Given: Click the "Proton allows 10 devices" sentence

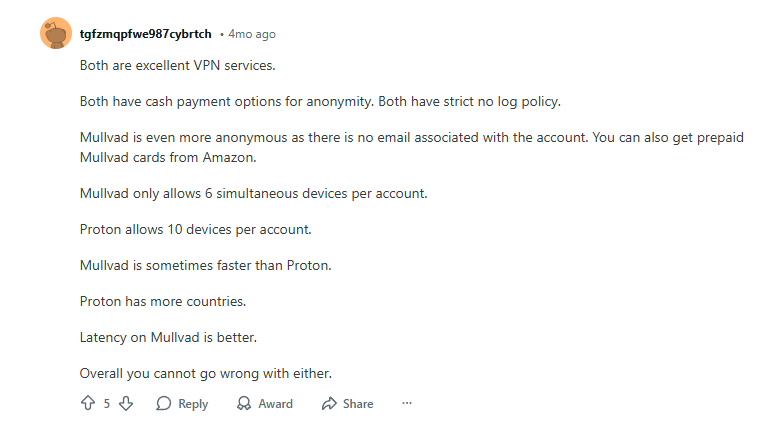Looking at the screenshot, I should (x=196, y=229).
